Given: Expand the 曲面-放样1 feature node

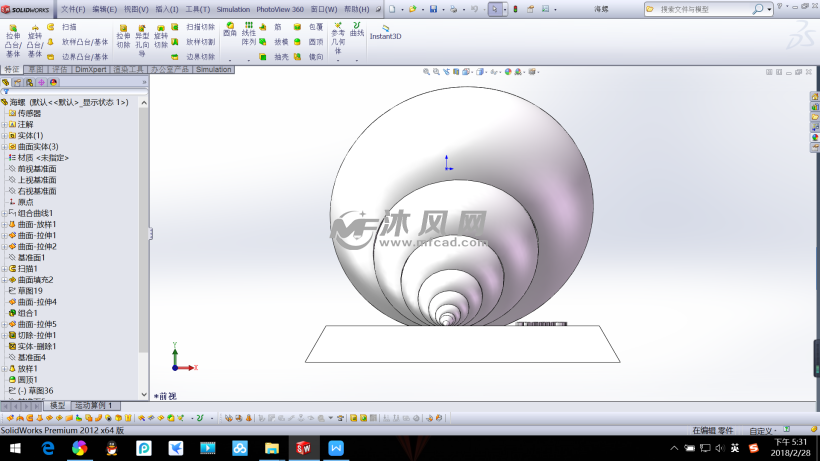Looking at the screenshot, I should 4,224.
